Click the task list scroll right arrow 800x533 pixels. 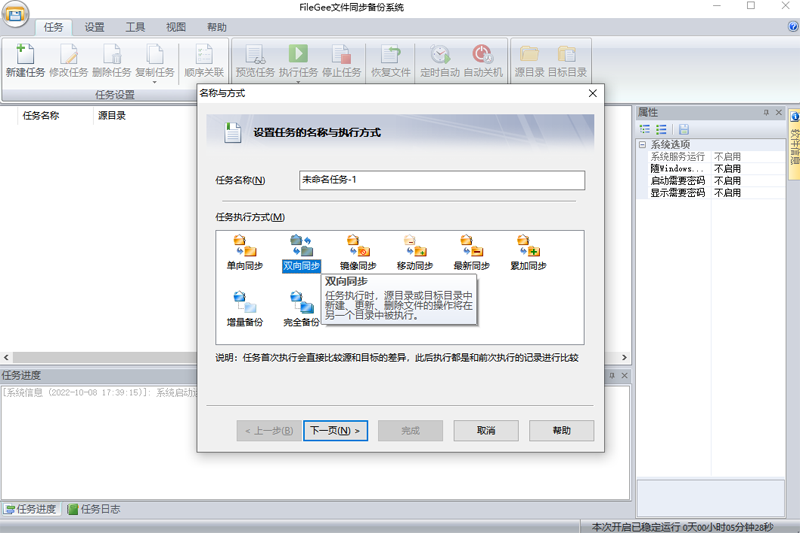tap(624, 358)
